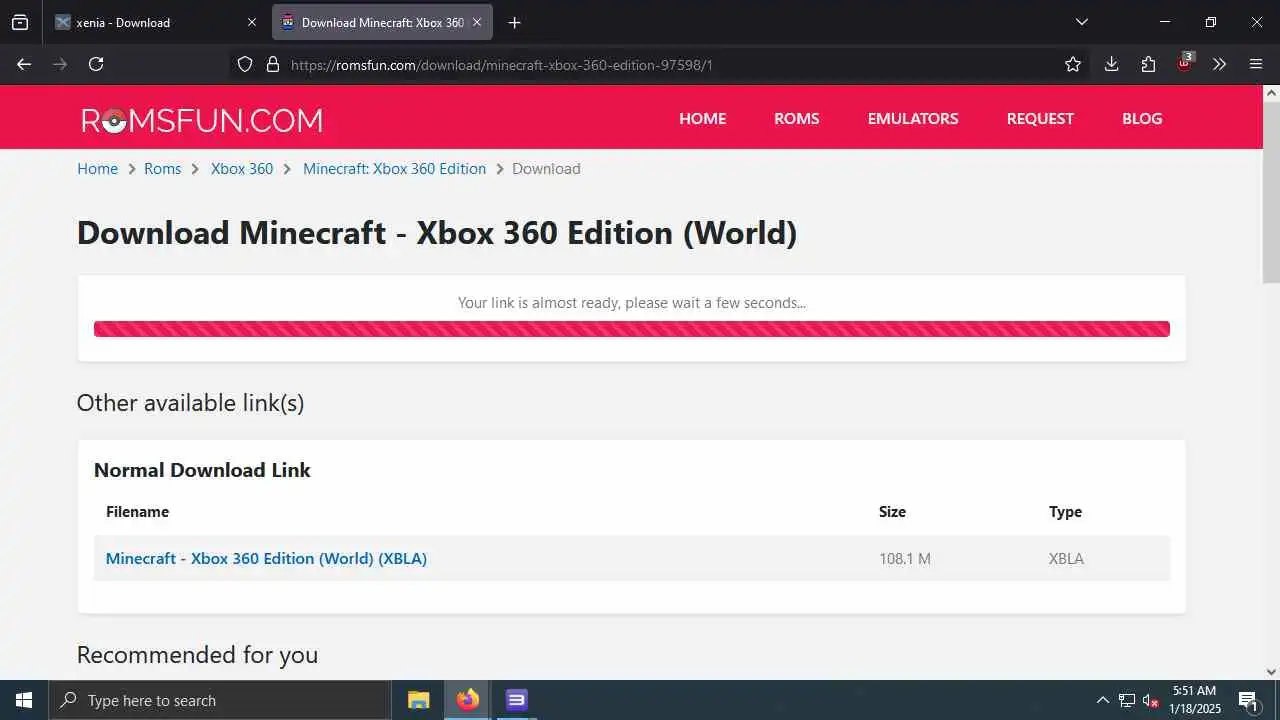Open Firefox View icon in tab bar
This screenshot has width=1280, height=720.
pos(20,22)
